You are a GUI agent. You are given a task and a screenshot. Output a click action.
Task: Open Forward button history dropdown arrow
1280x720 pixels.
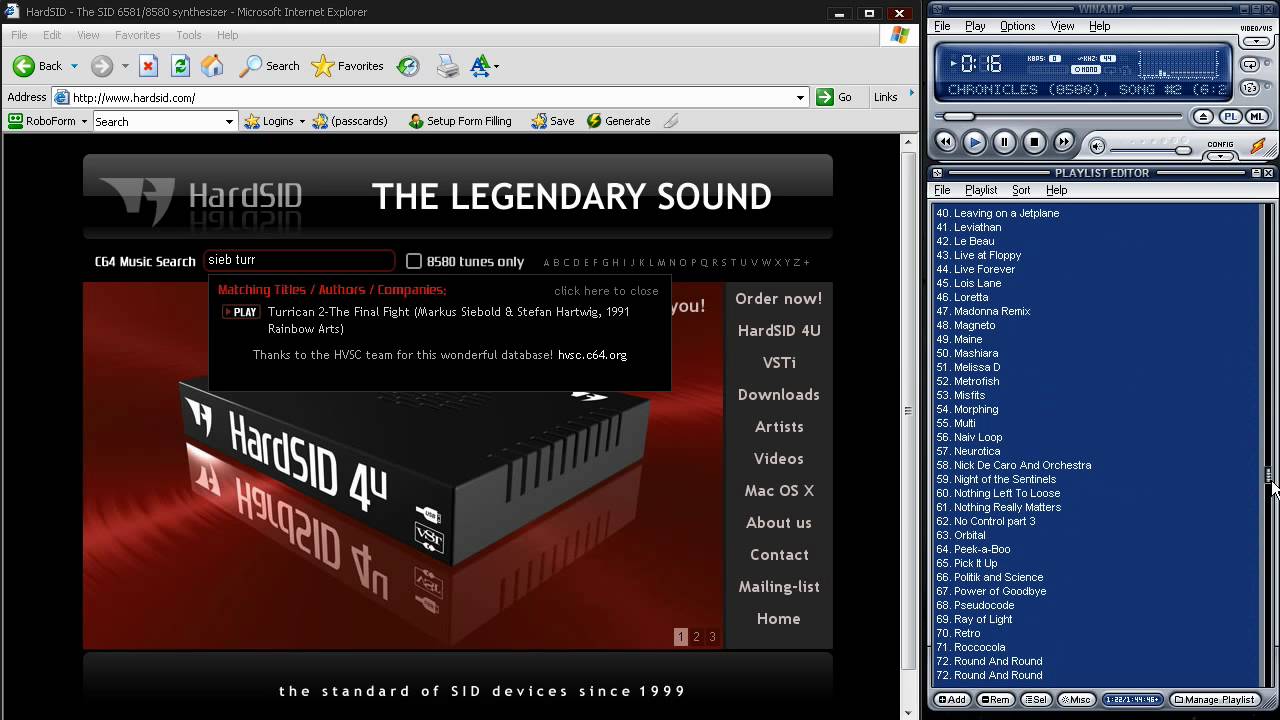click(125, 66)
